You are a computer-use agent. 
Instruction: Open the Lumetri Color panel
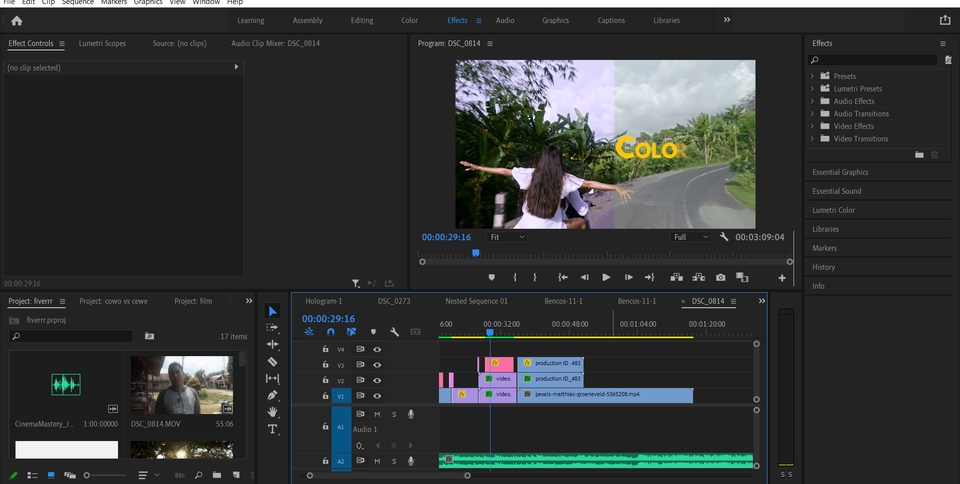point(833,210)
